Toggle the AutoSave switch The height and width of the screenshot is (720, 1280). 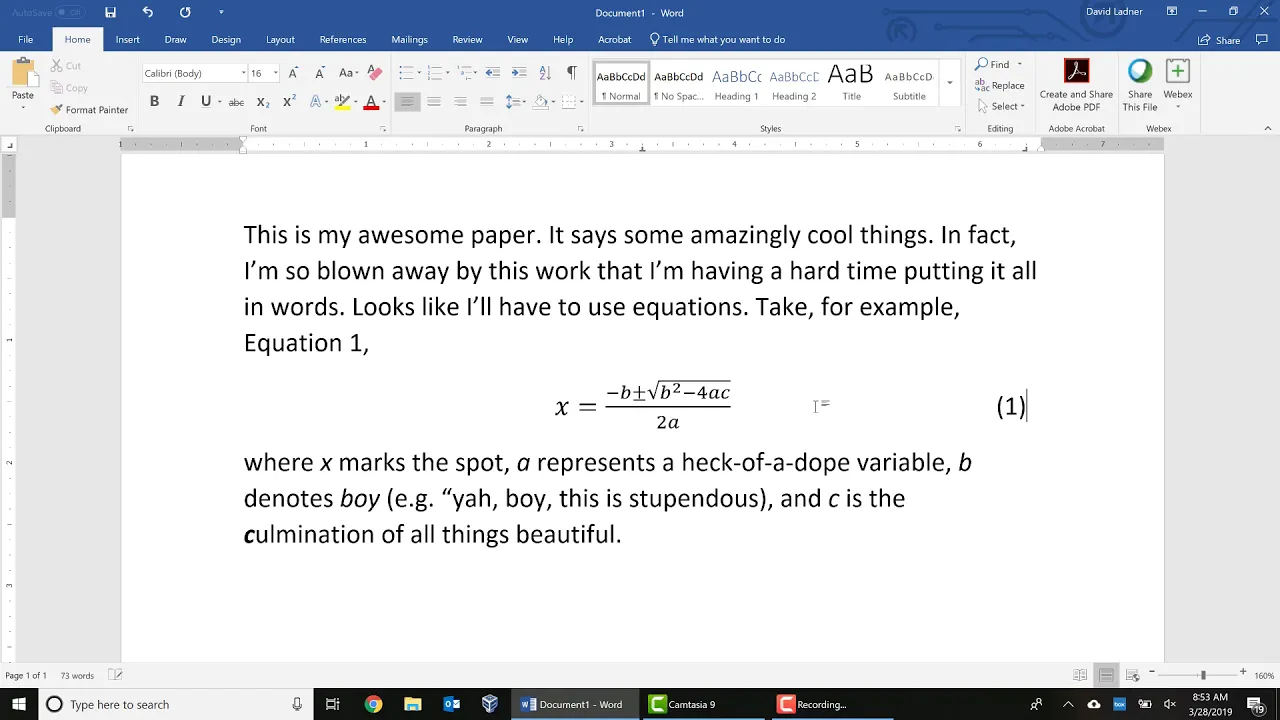coord(70,12)
